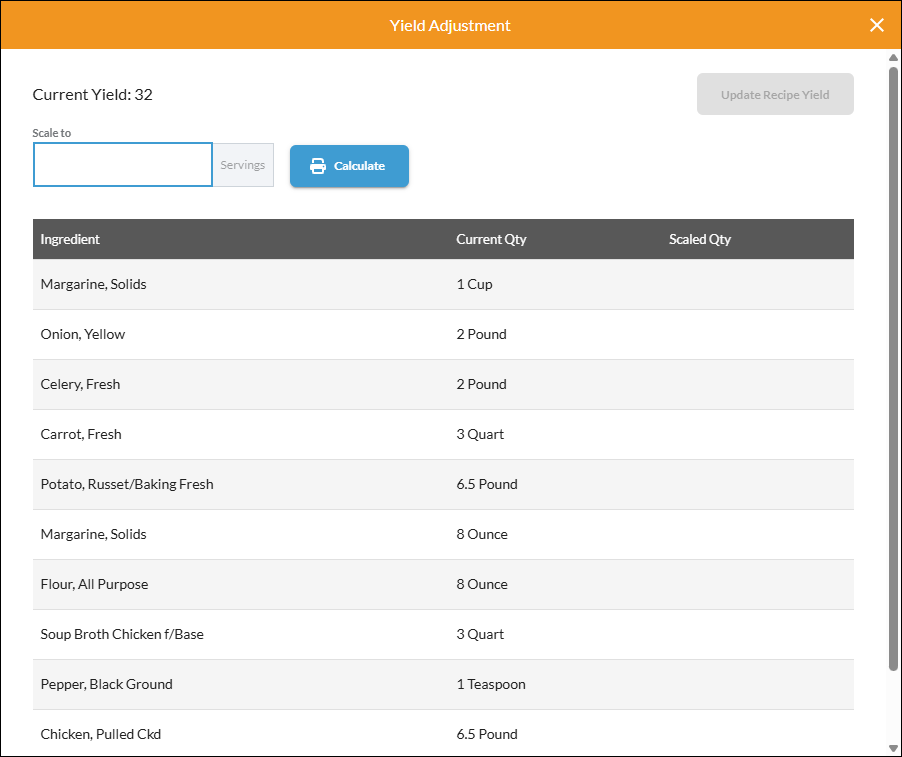This screenshot has height=757, width=902.
Task: Select the Pepper, Black Ground row
Action: [106, 684]
